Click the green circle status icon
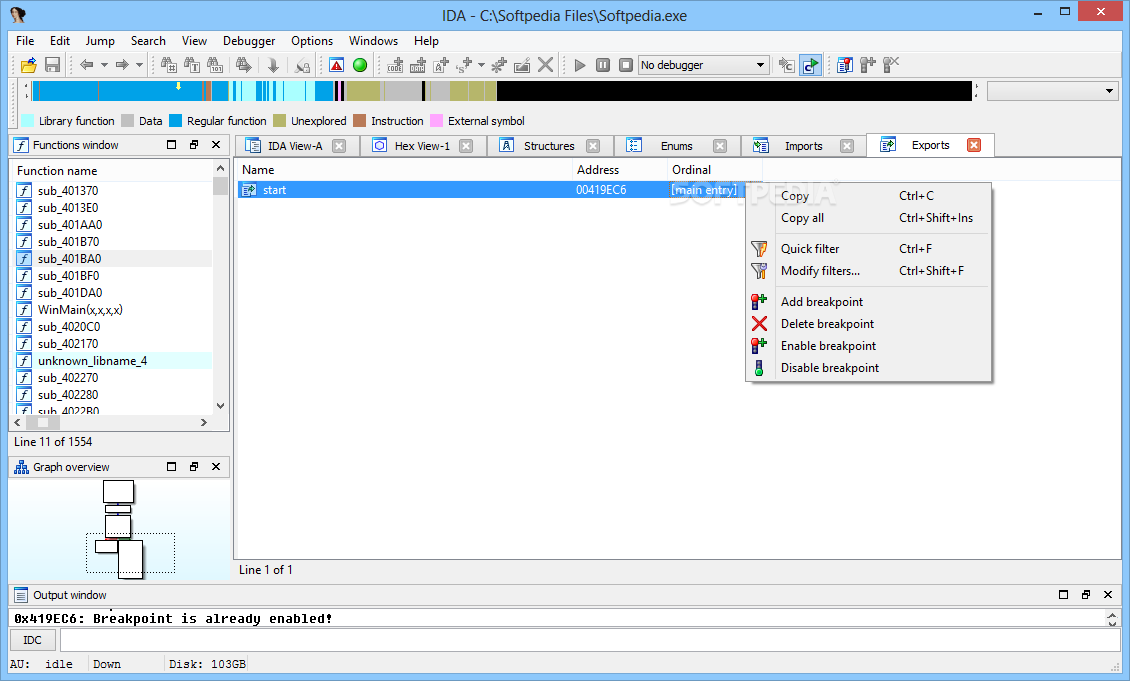The height and width of the screenshot is (681, 1130). 360,66
